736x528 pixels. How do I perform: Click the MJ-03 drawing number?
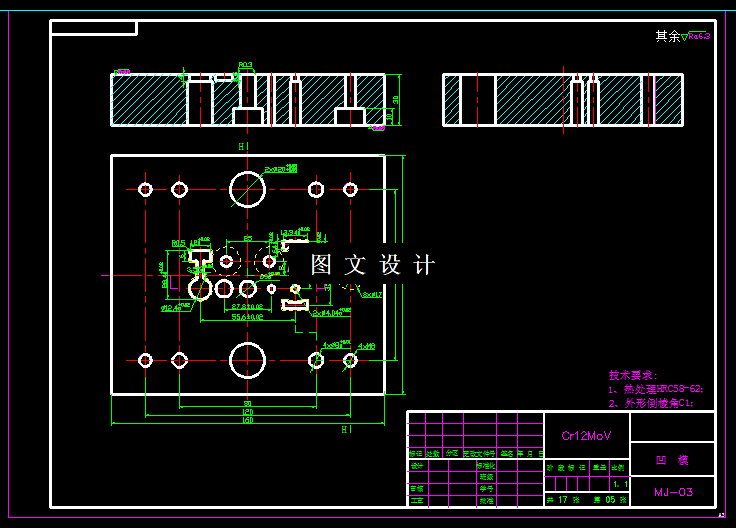click(x=674, y=492)
